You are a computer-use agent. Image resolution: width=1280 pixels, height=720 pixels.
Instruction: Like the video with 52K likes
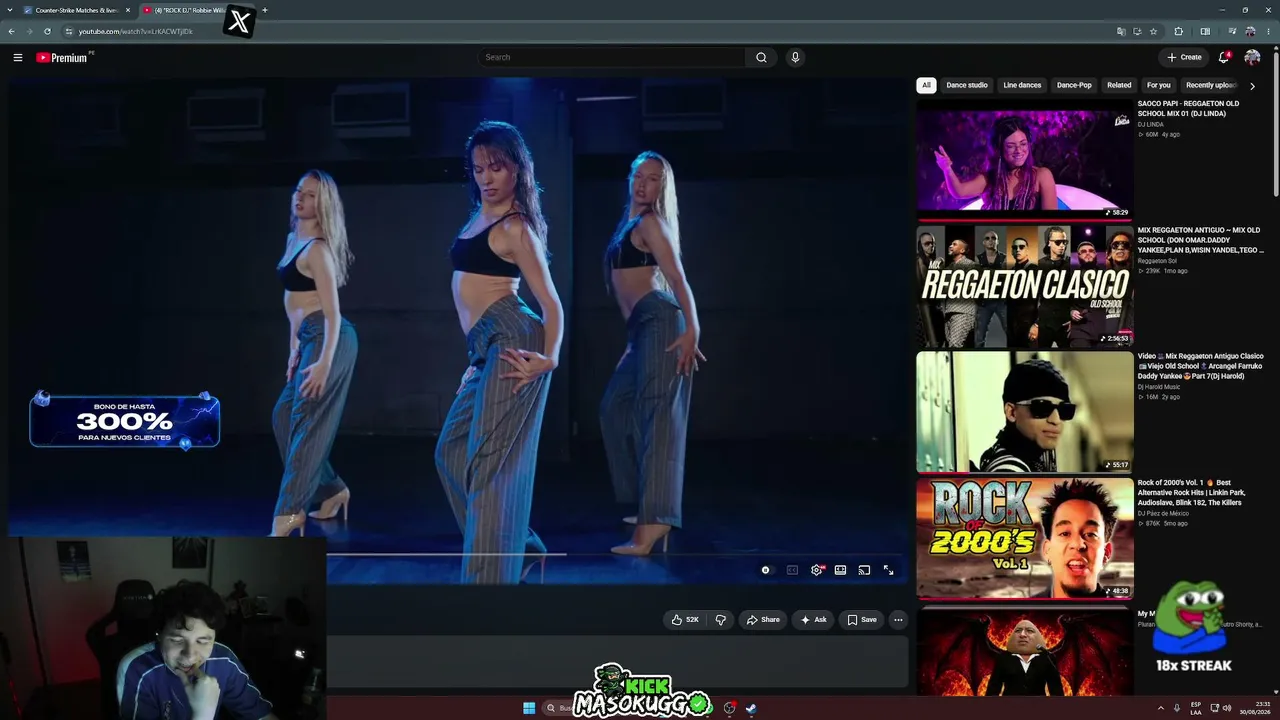pyautogui.click(x=685, y=620)
